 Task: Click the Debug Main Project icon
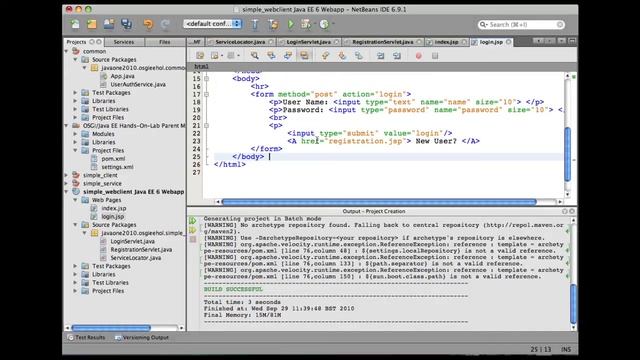click(305, 24)
